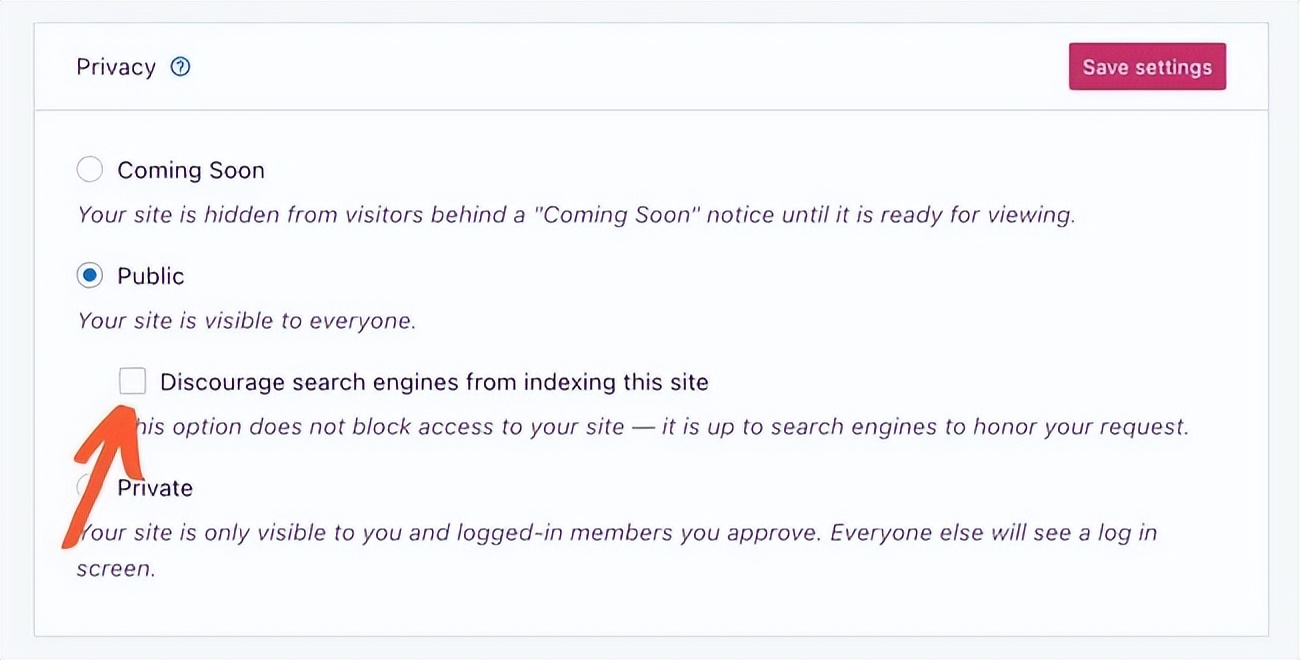Click the Discourage search engines label text
This screenshot has height=660, width=1300.
434,382
